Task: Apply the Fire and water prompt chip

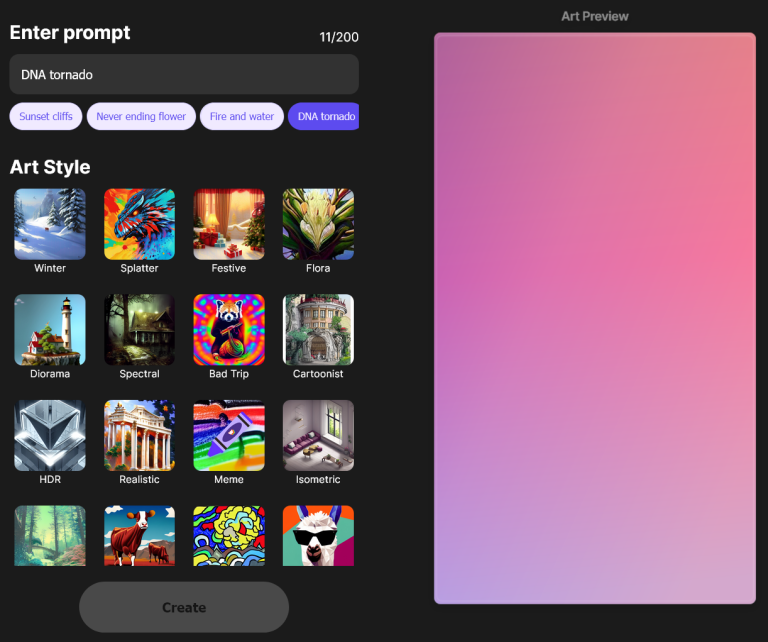Action: click(242, 117)
